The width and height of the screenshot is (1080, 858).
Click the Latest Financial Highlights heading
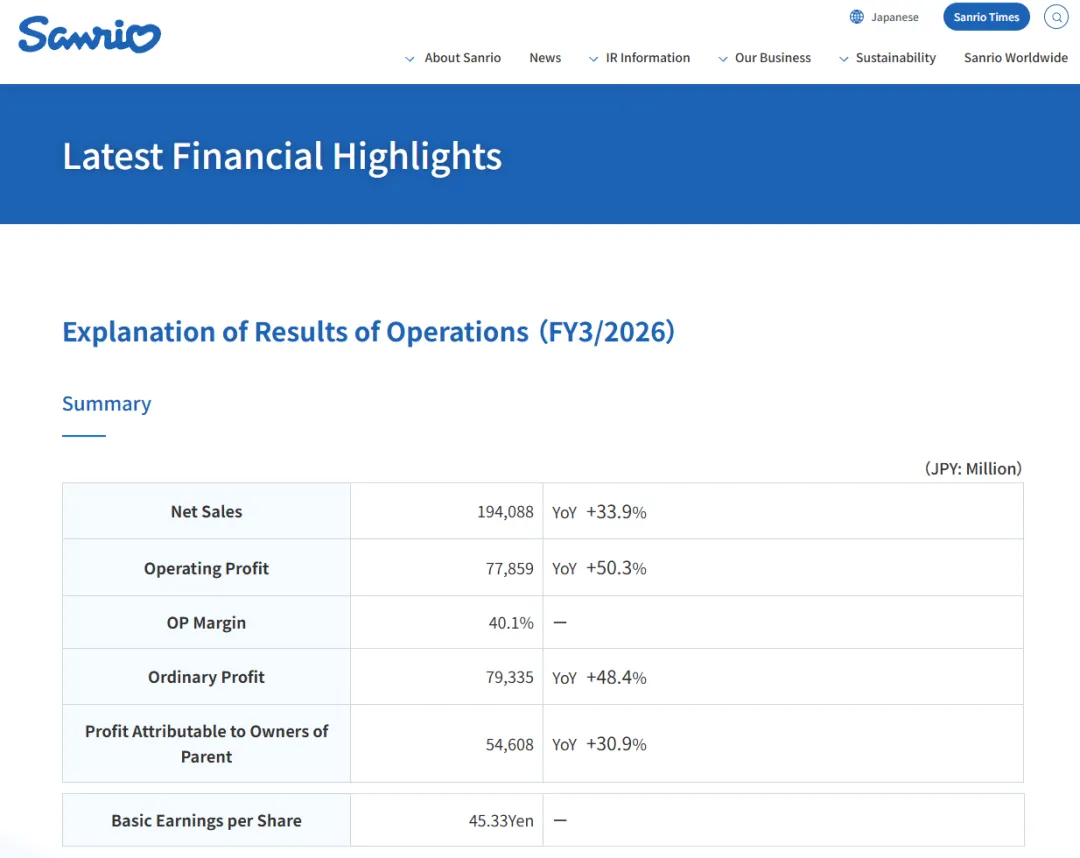coord(282,156)
